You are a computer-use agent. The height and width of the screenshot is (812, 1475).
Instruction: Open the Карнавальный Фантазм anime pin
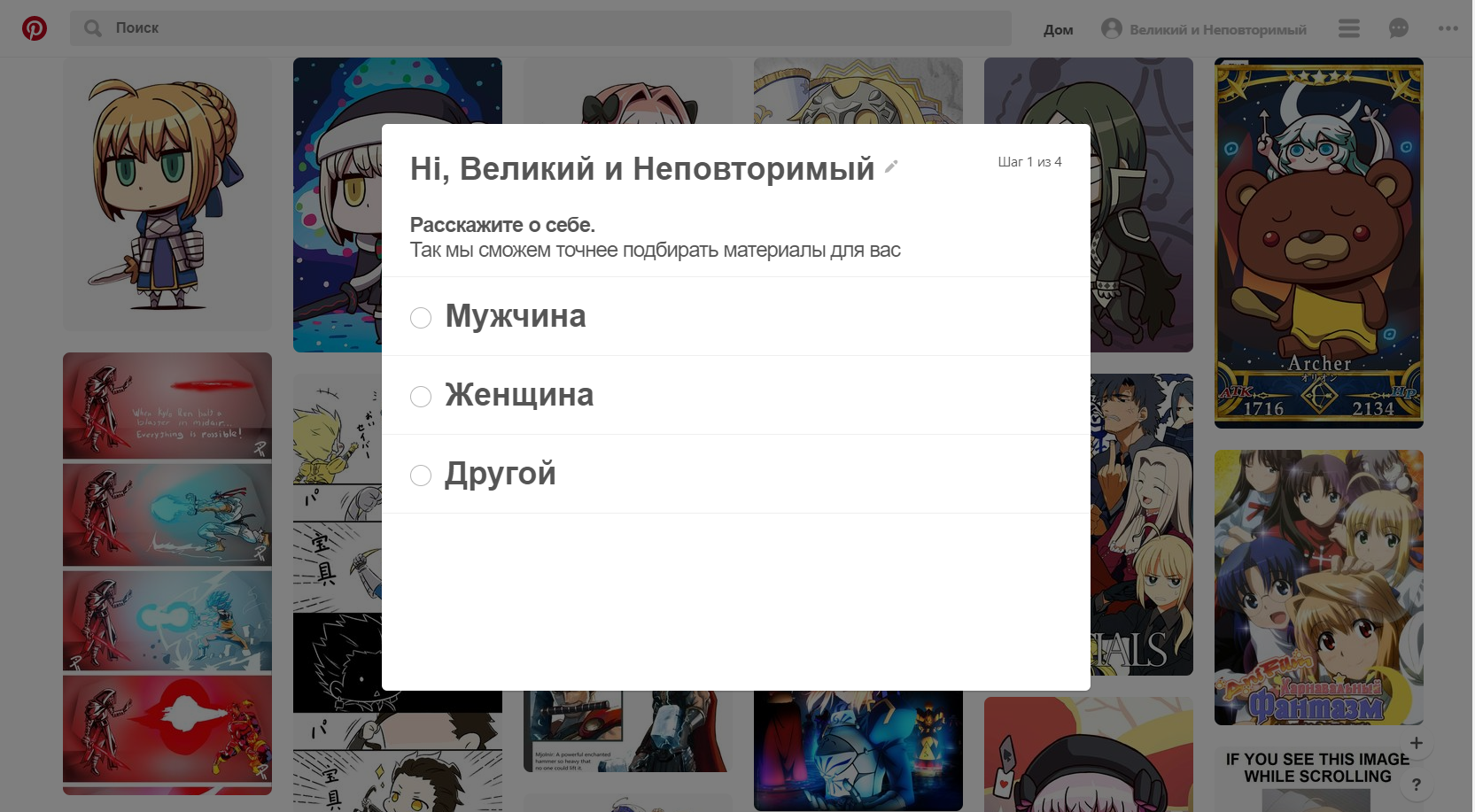pos(1319,587)
